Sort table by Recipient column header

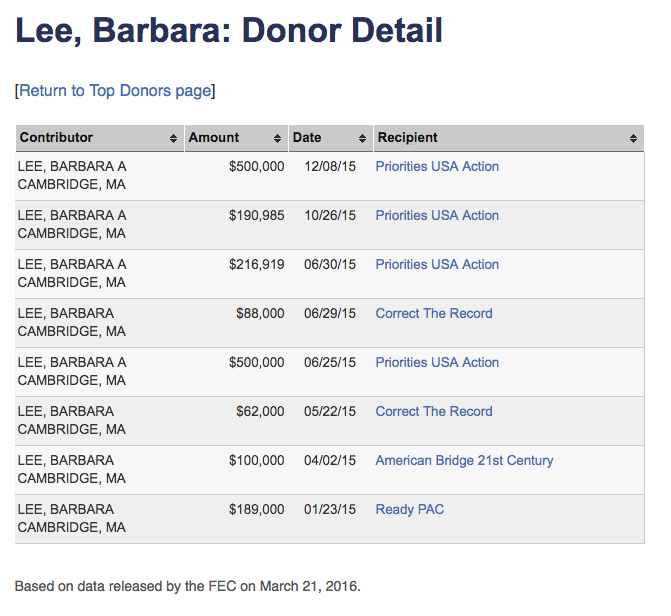click(x=407, y=138)
